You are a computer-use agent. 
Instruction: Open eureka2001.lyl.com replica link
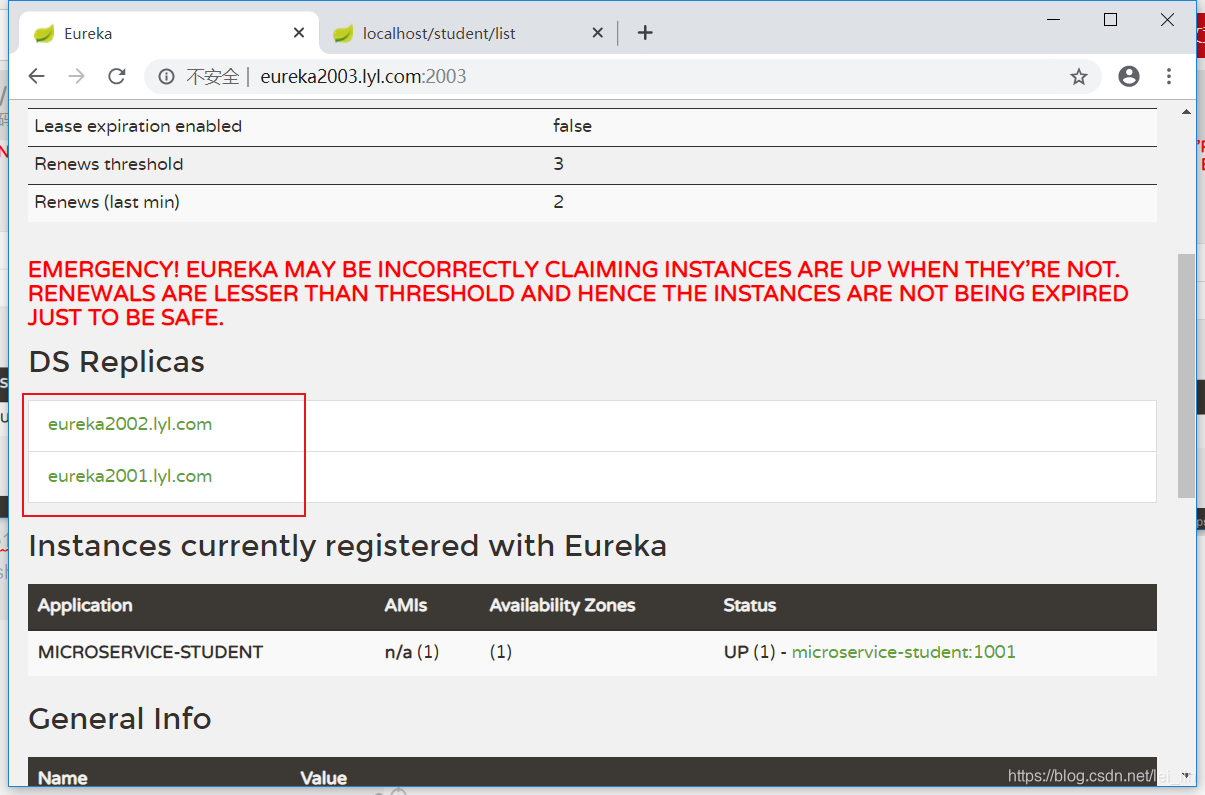click(130, 476)
